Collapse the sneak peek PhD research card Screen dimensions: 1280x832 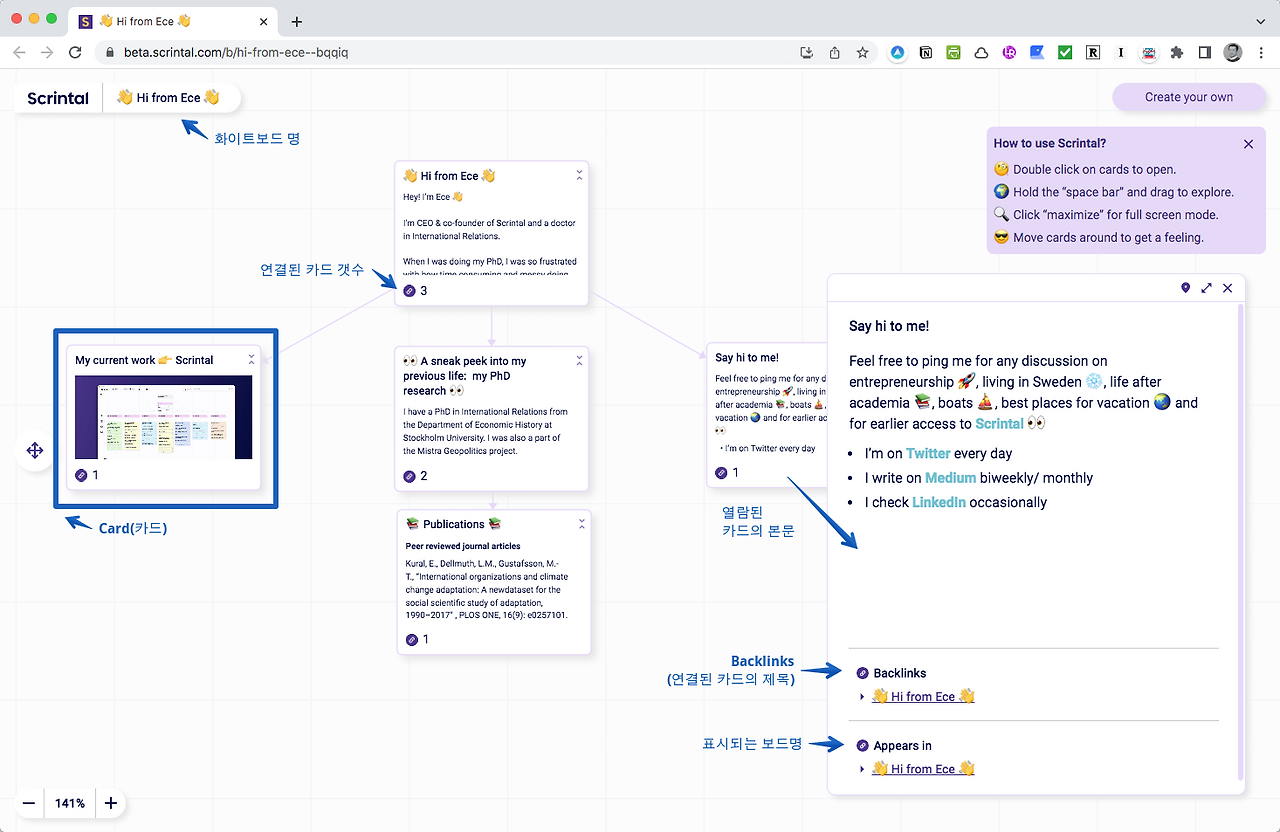pos(579,361)
